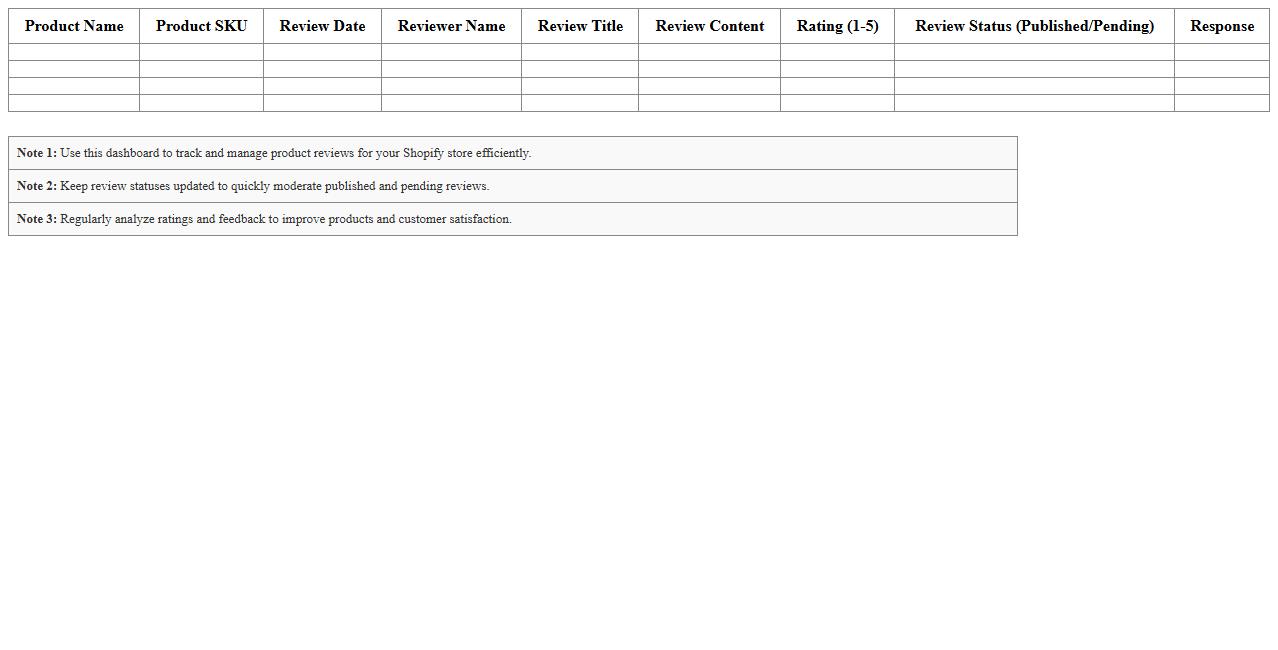Click first empty cell under Review Status column
This screenshot has height=650, width=1278.
point(1034,52)
